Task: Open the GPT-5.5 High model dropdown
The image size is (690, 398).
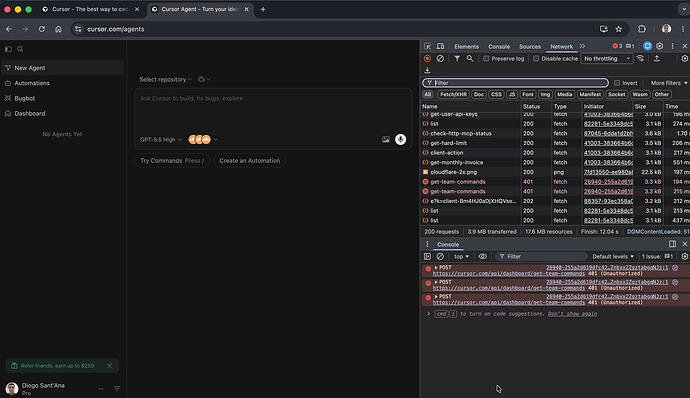Action: click(161, 140)
